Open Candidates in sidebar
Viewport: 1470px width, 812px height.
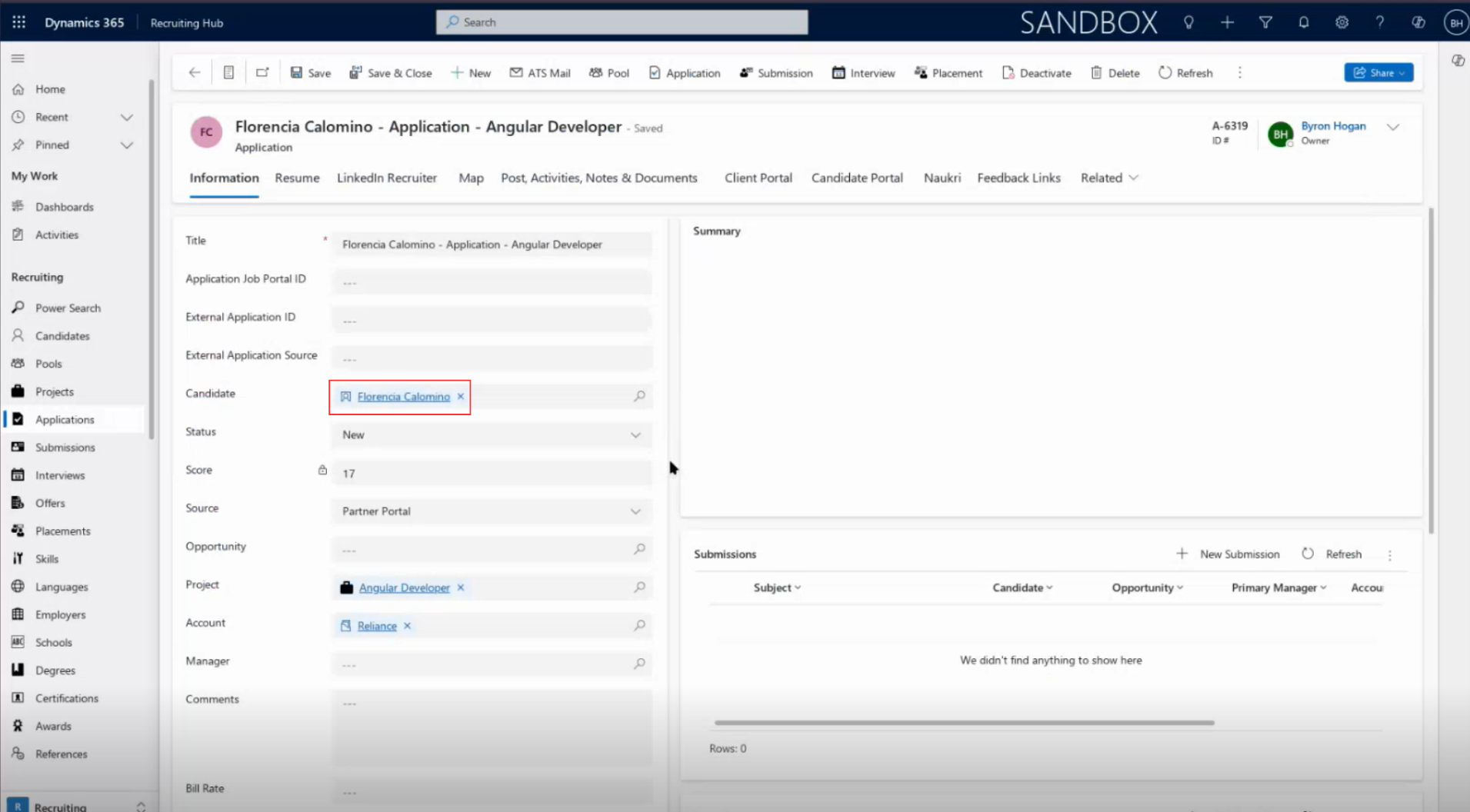pos(62,336)
